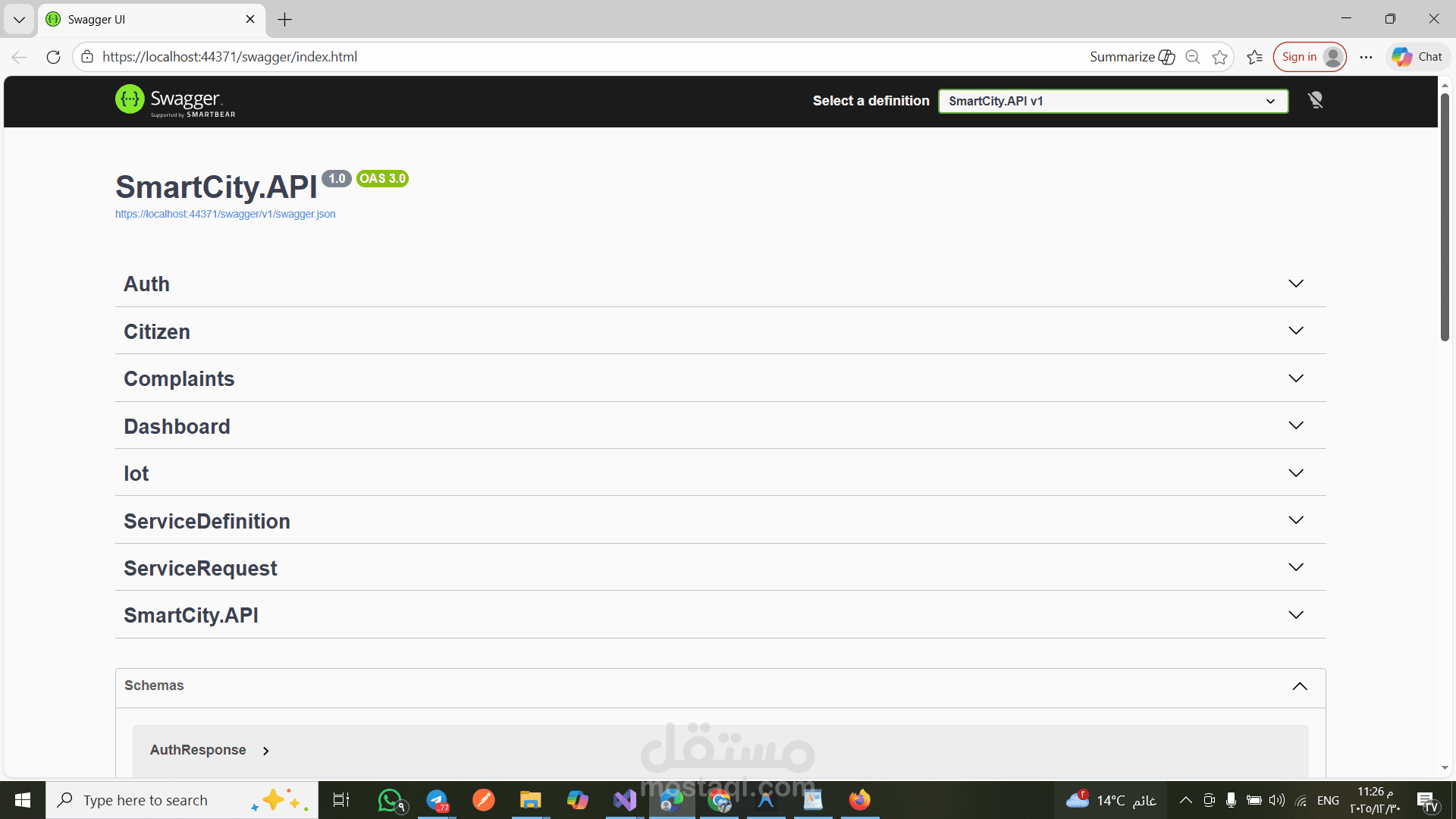Collapse the Schemas section
1456x819 pixels.
pyautogui.click(x=1299, y=686)
